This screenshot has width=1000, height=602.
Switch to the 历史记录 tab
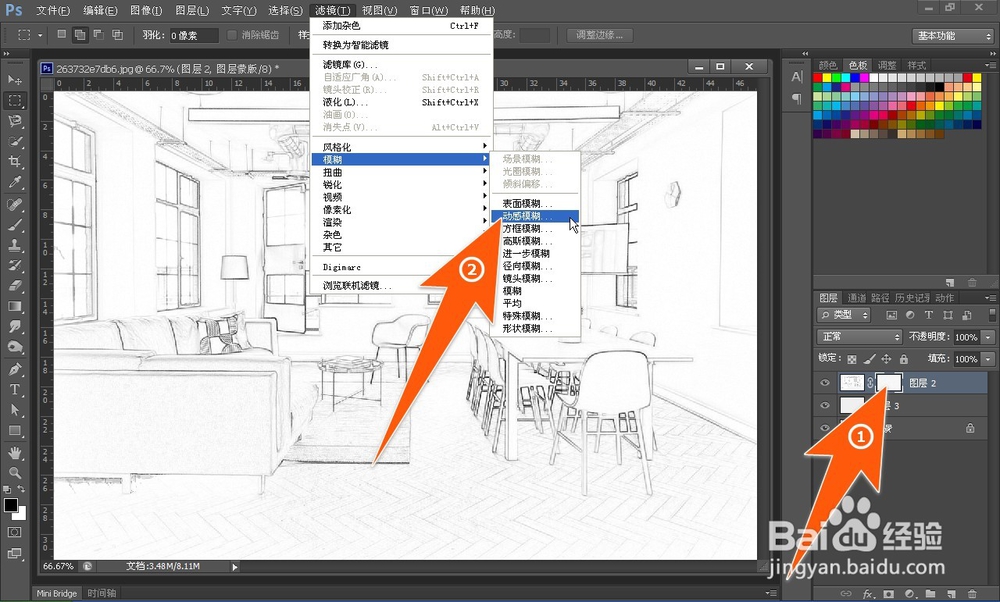click(912, 298)
